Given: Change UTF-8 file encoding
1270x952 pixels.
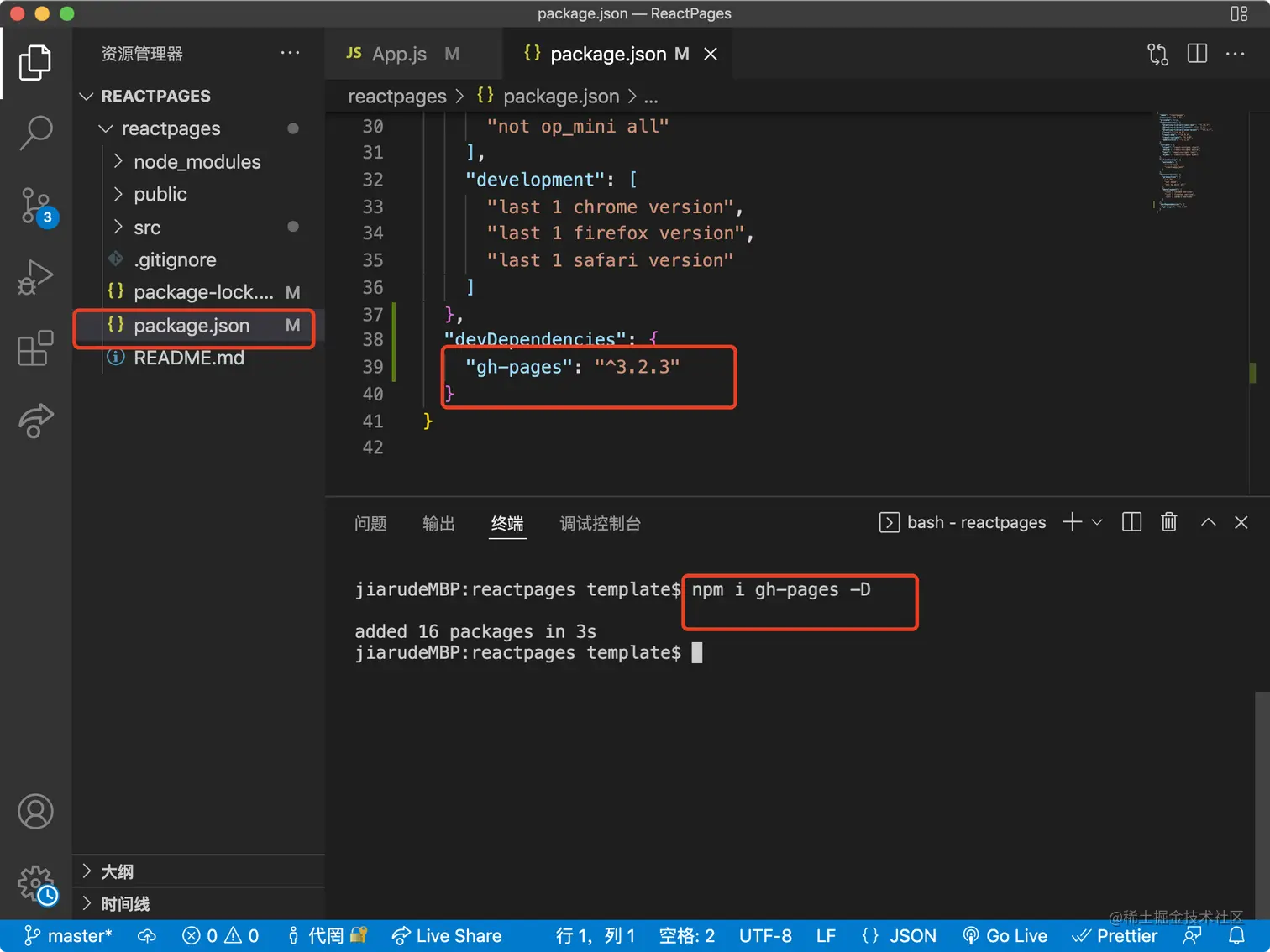Looking at the screenshot, I should coord(765,935).
